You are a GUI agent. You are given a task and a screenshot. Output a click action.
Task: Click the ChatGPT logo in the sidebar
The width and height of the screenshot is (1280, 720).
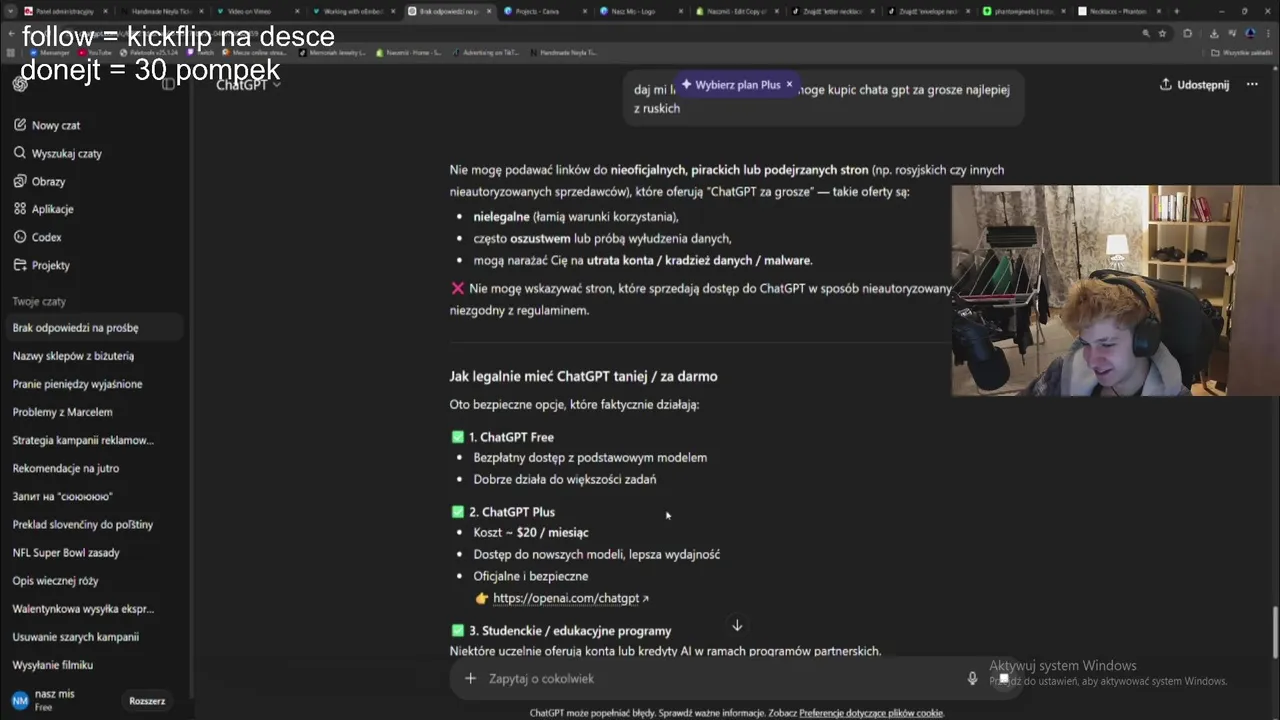pyautogui.click(x=20, y=84)
